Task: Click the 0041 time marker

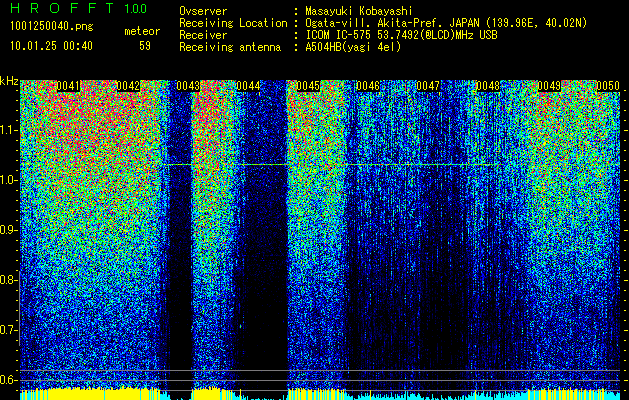Action: tap(68, 86)
